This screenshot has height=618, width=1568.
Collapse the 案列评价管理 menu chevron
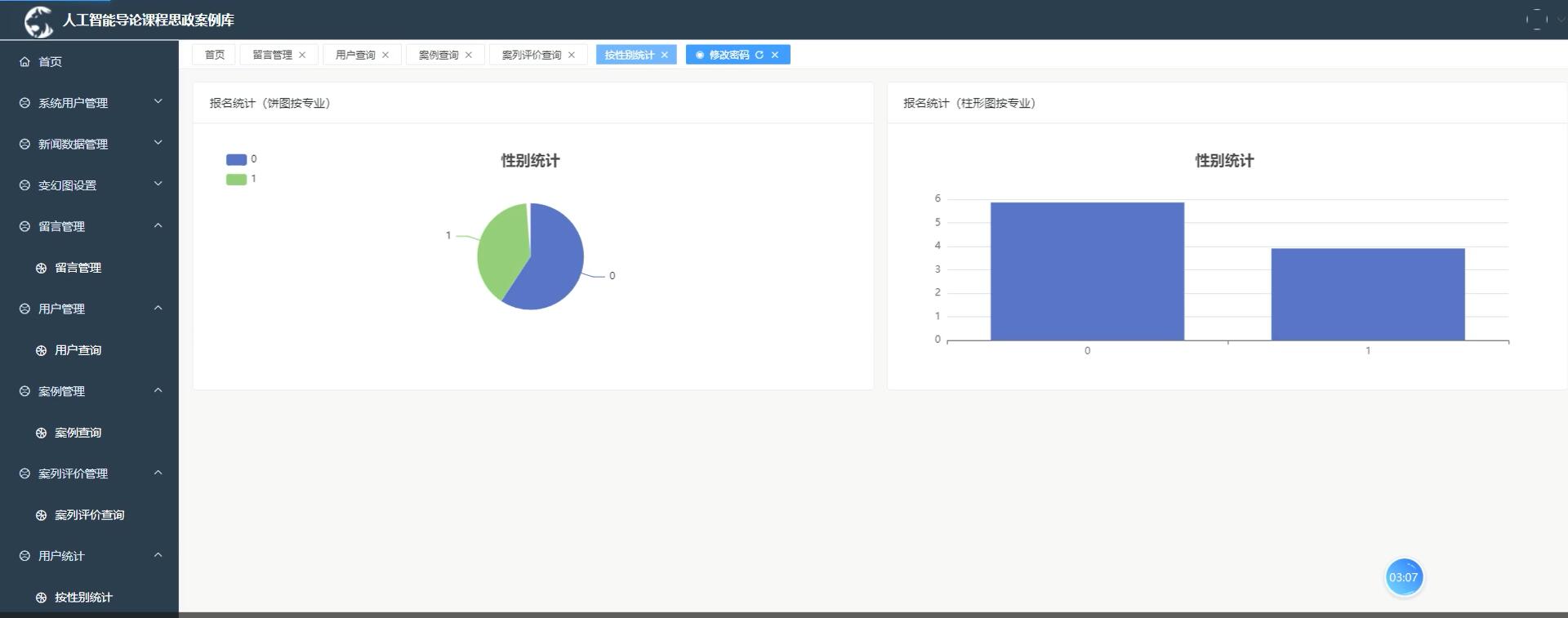[158, 473]
